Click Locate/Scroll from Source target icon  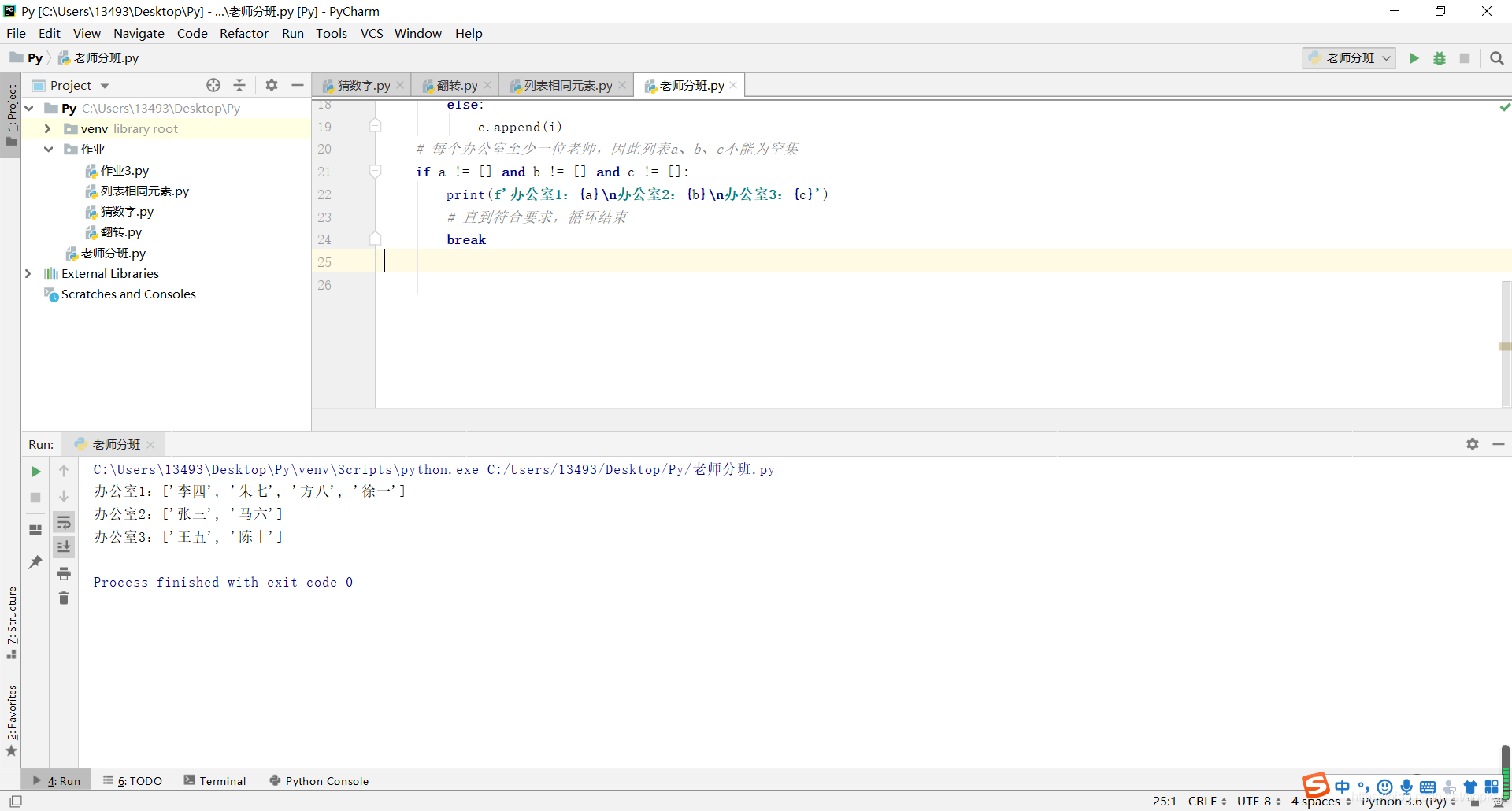pos(213,85)
